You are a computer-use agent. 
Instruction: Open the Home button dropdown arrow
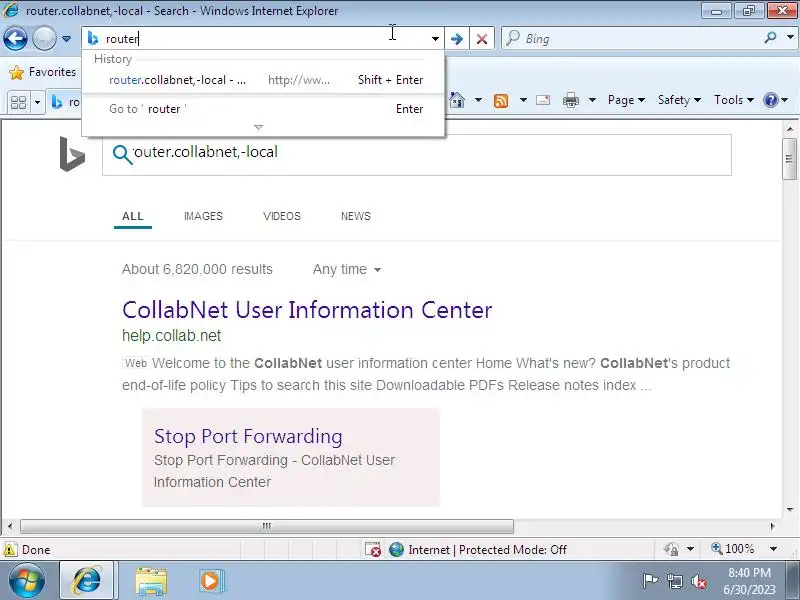pyautogui.click(x=478, y=100)
